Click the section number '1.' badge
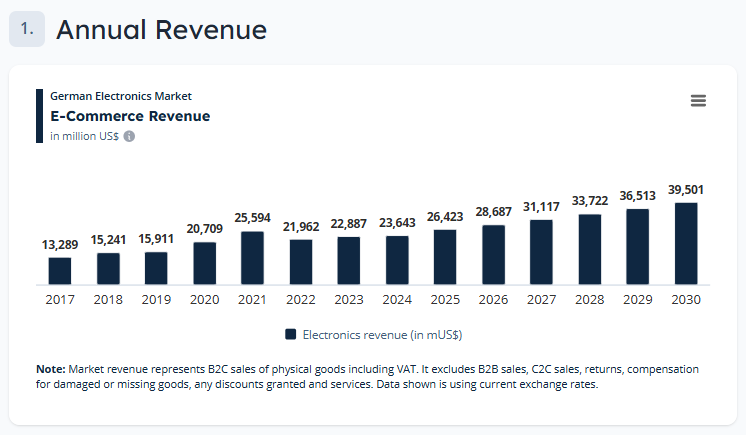This screenshot has width=746, height=435. tap(27, 30)
